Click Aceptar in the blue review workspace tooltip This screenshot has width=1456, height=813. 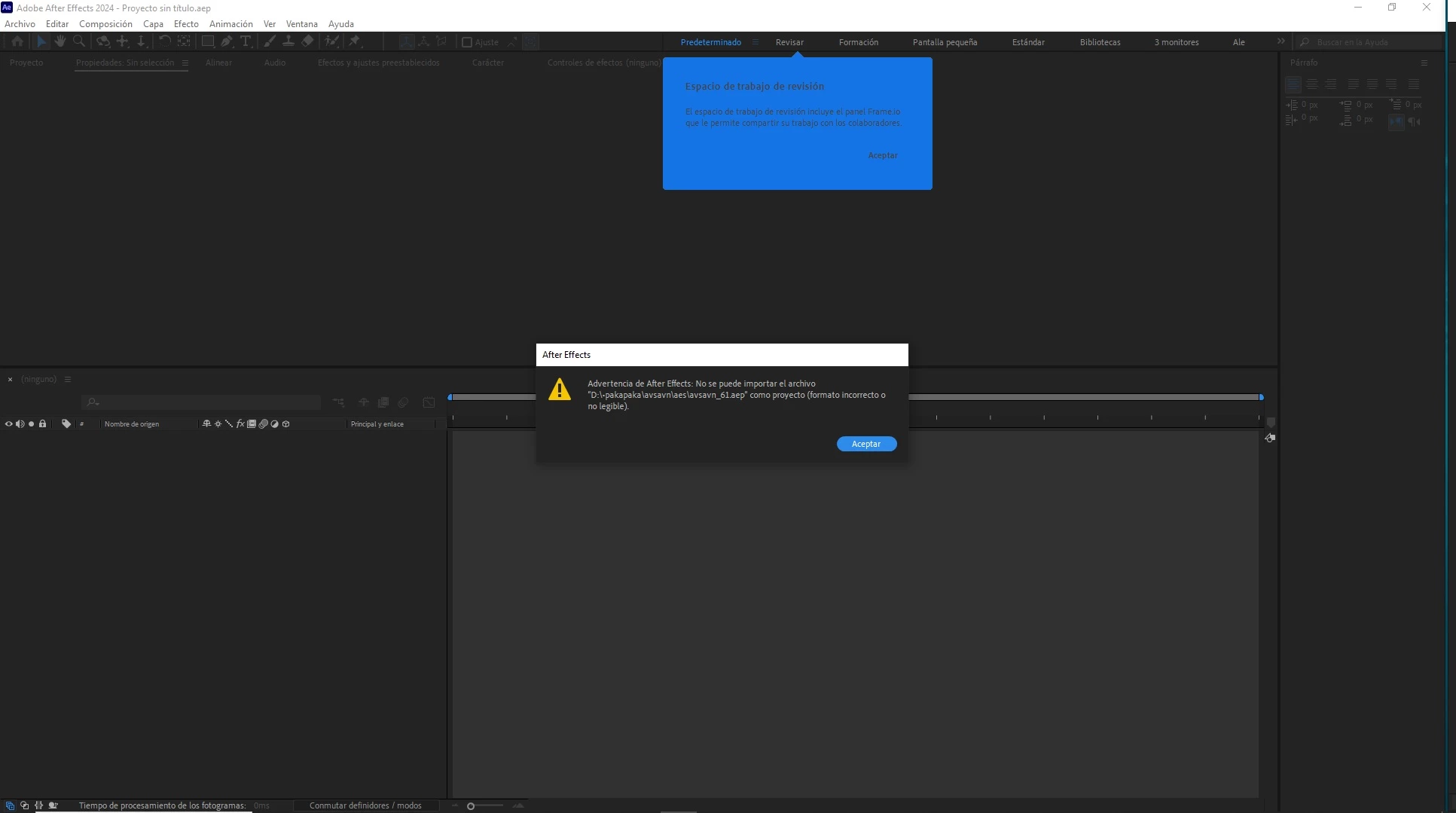click(x=882, y=155)
